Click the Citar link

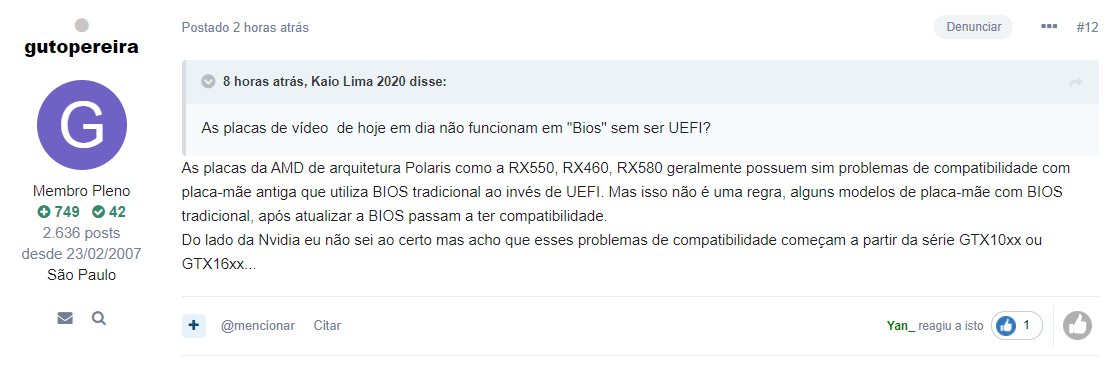(327, 326)
